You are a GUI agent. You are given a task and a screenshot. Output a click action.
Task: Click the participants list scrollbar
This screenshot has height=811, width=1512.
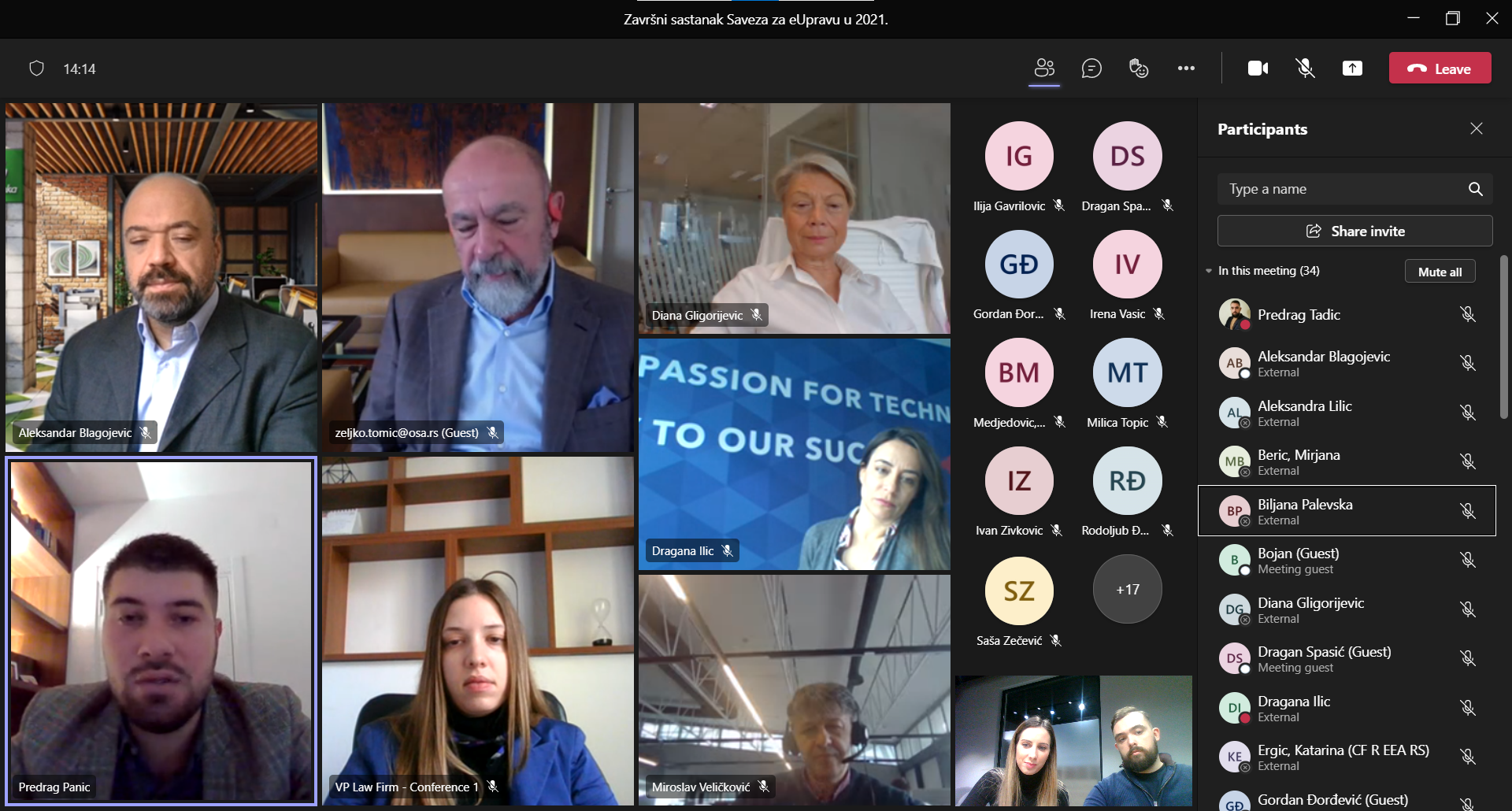point(1504,337)
